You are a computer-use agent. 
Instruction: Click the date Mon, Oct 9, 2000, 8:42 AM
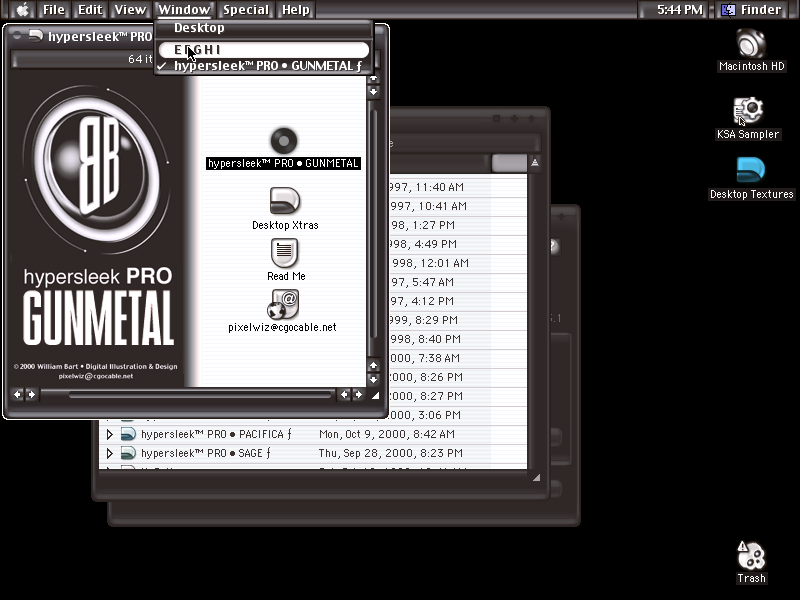point(387,434)
